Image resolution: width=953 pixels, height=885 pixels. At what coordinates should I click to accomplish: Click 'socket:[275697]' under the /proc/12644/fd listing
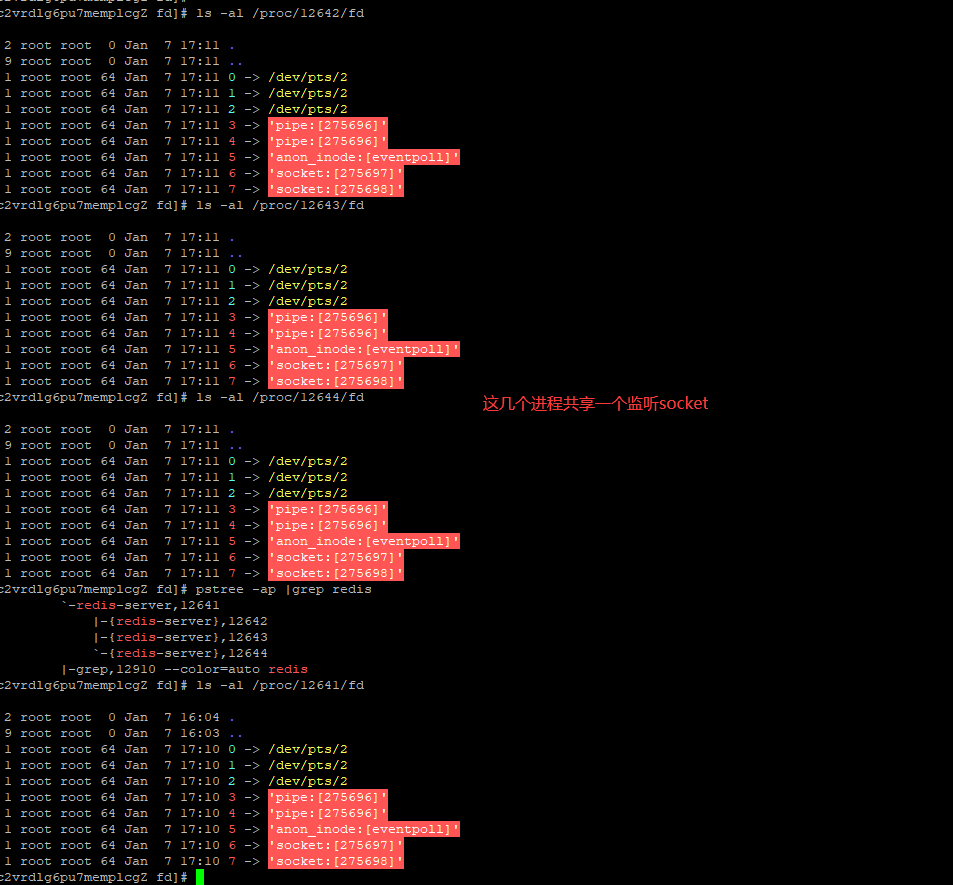[335, 557]
